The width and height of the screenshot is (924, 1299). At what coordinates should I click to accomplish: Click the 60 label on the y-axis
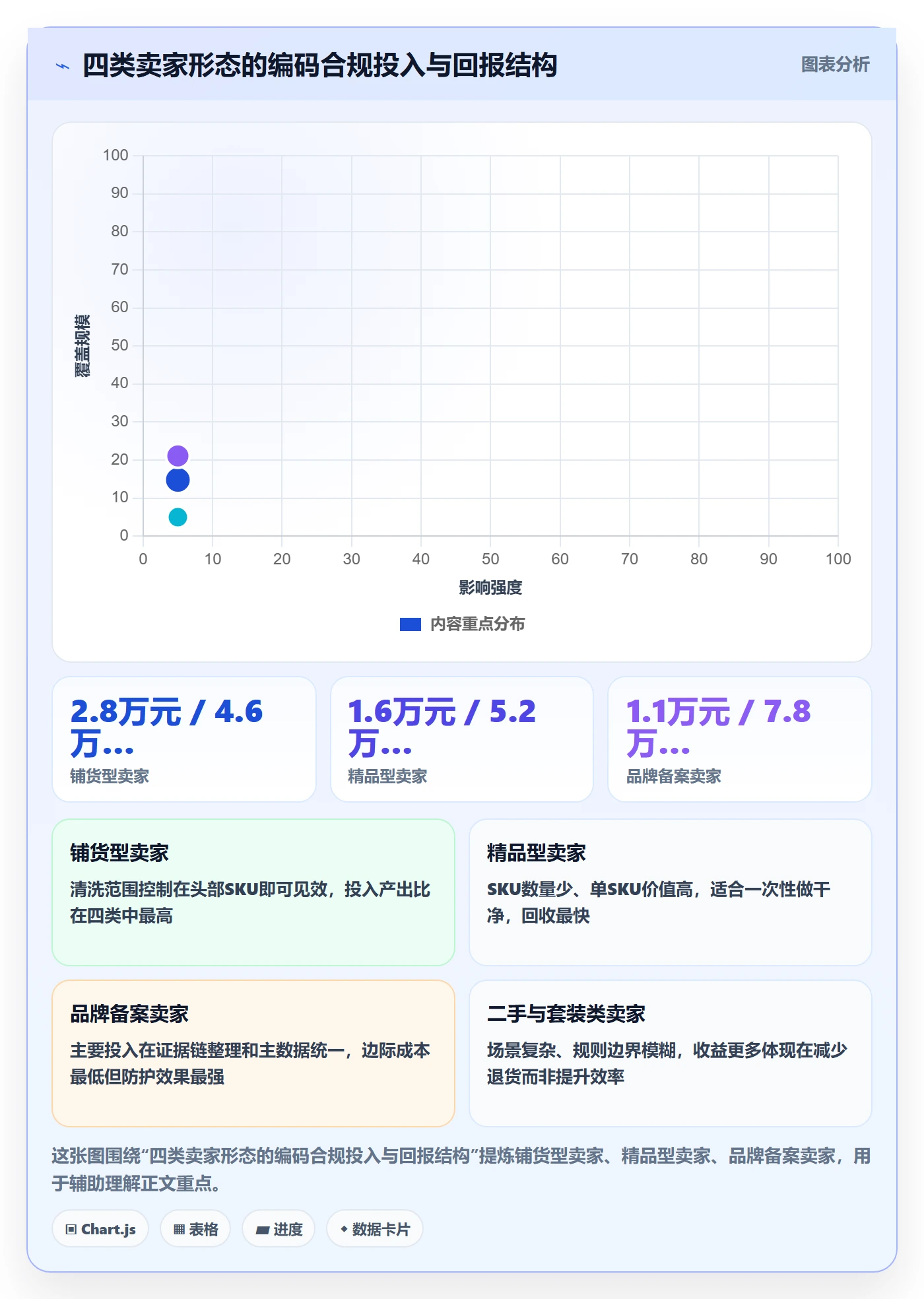click(x=119, y=307)
